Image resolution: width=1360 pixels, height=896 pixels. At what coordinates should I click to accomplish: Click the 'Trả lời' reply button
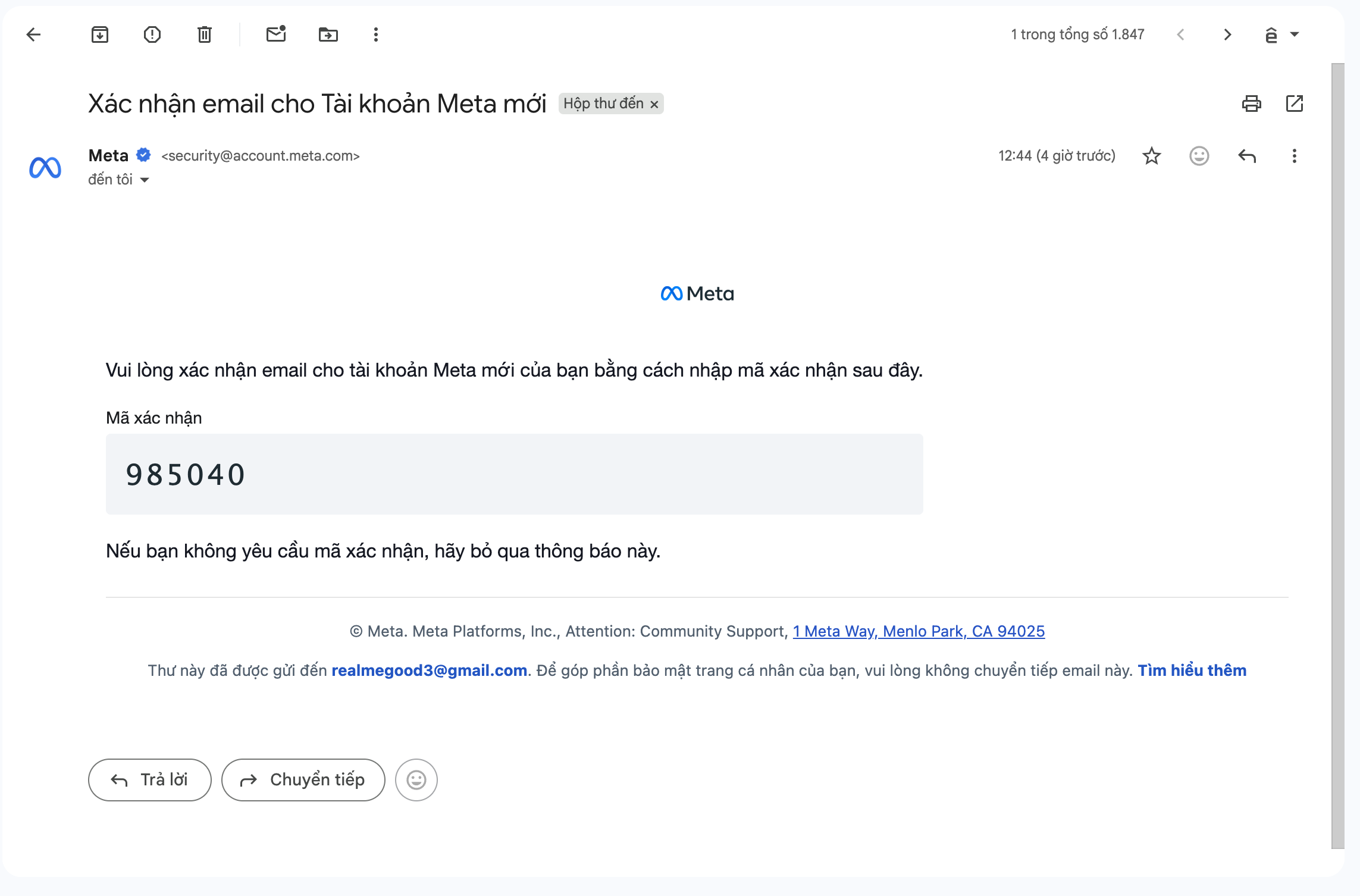[150, 780]
